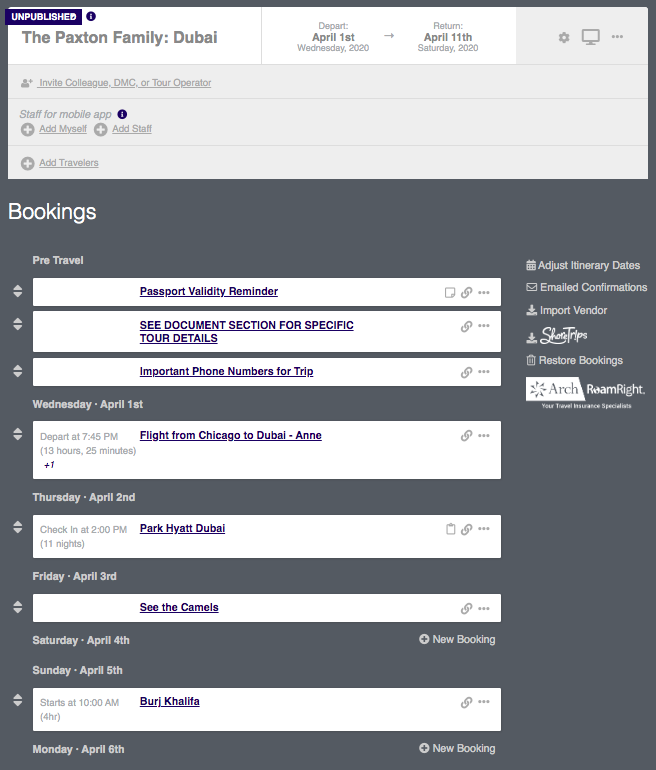Click the Depart at 7:45 PM text
Image resolution: width=656 pixels, height=770 pixels.
coord(79,437)
